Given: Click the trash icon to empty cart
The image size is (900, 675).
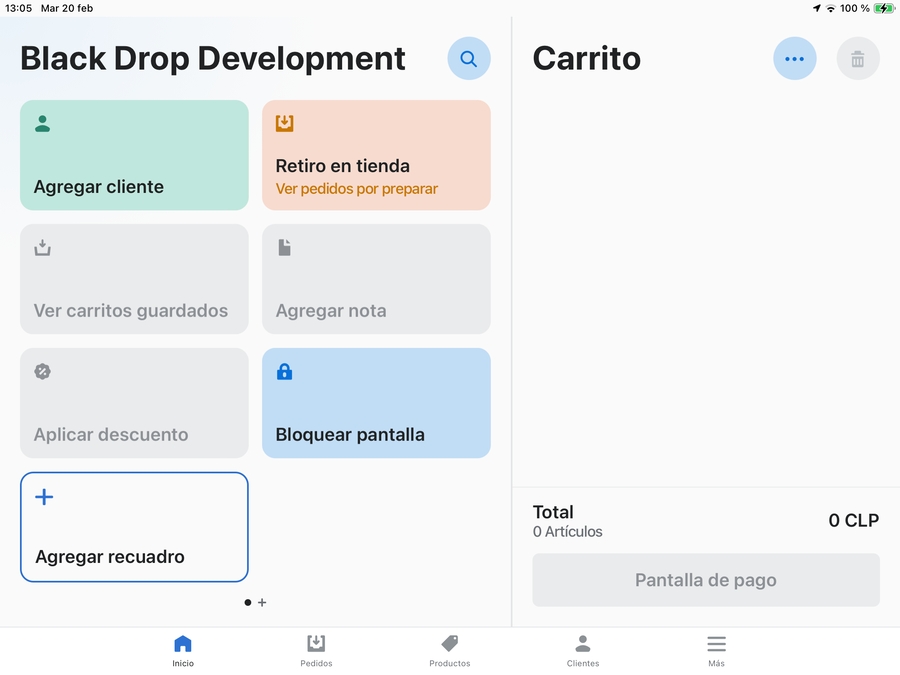Looking at the screenshot, I should 857,59.
